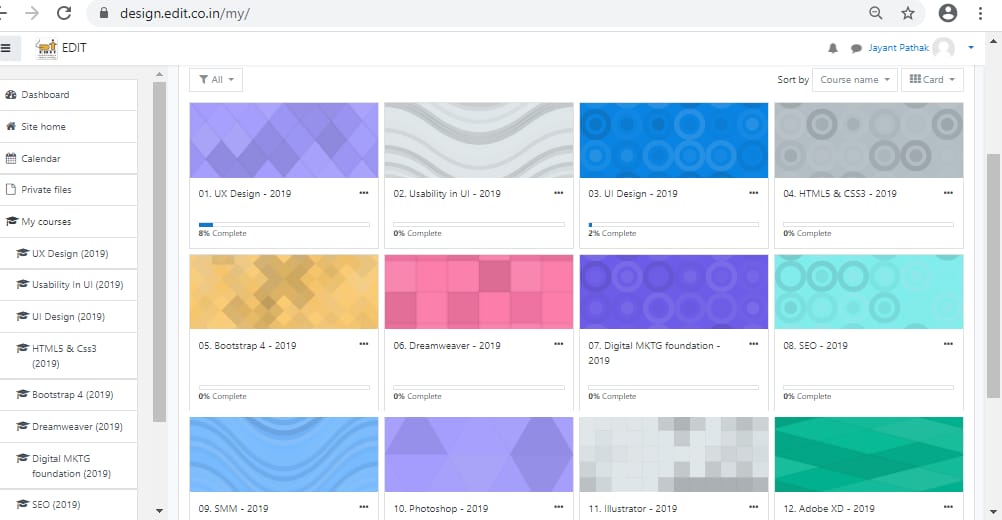Click the notifications bell icon
Screen dimensions: 1002x520
pos(833,48)
